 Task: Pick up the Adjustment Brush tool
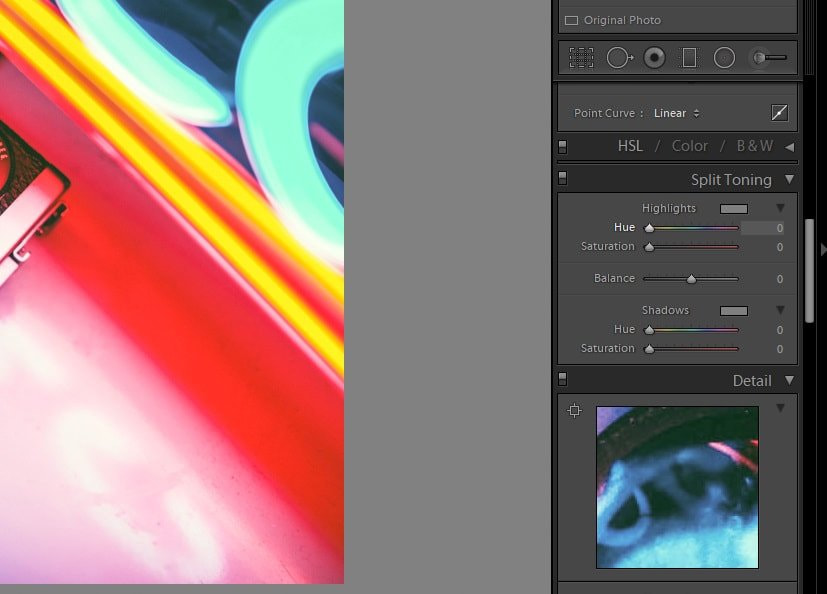click(760, 57)
